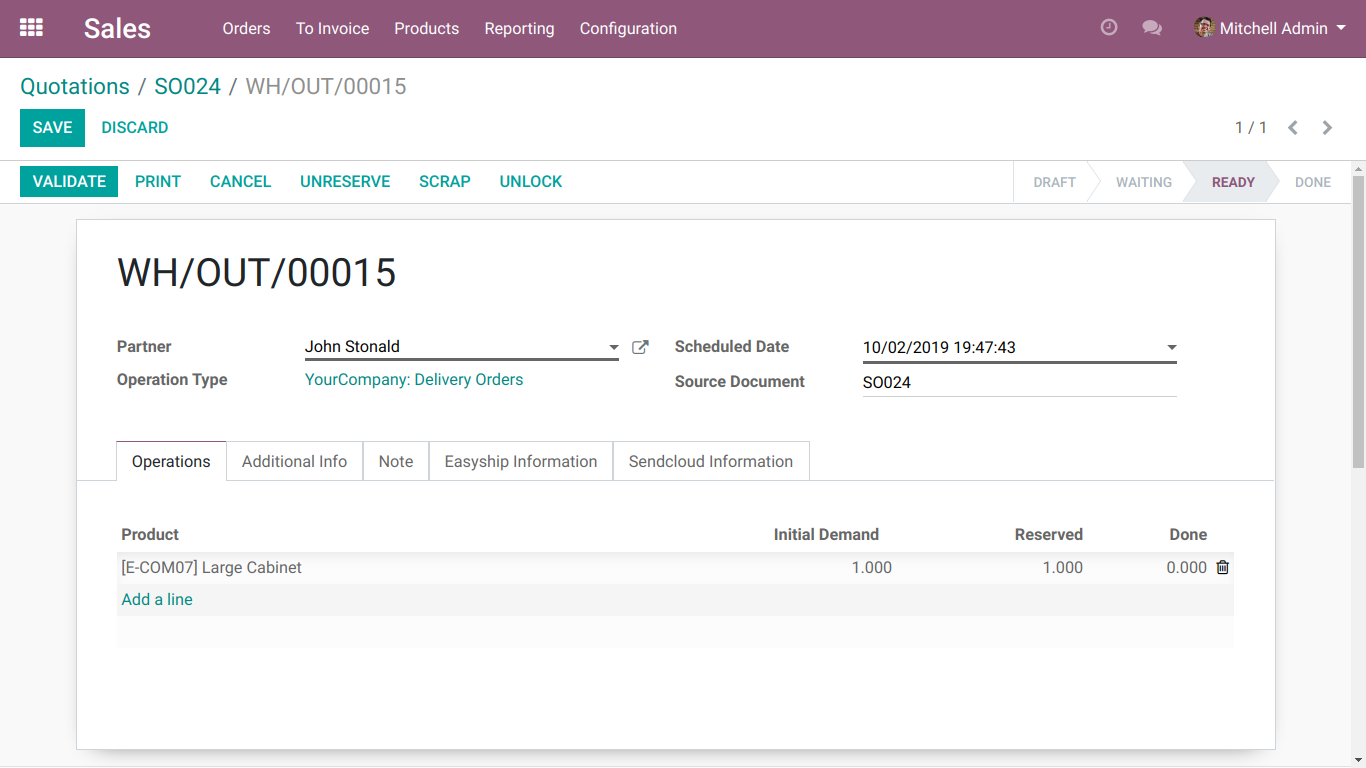Viewport: 1366px width, 768px height.
Task: Click the vertical page scrollbar
Action: (x=1358, y=320)
